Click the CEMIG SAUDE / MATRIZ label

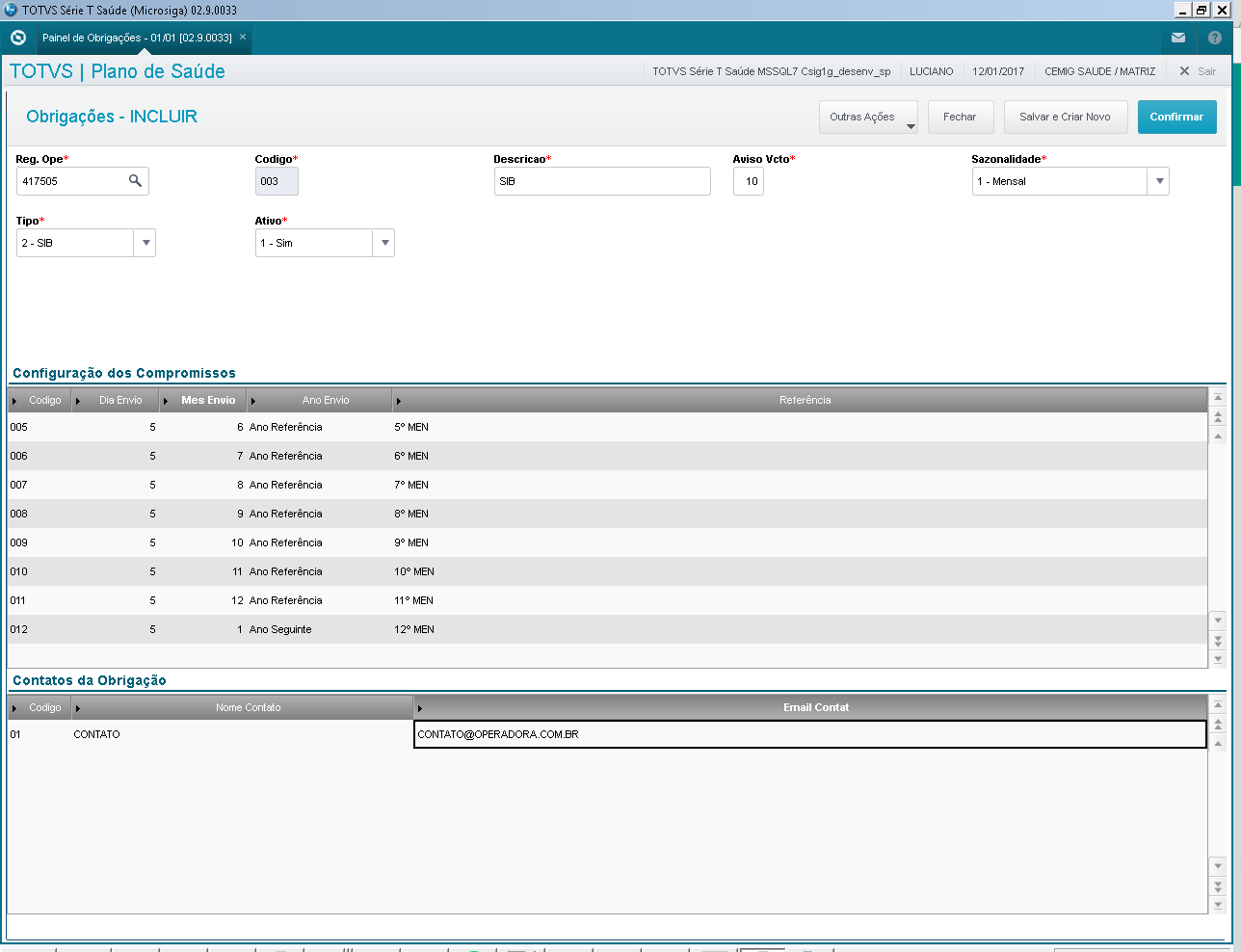click(x=1100, y=71)
